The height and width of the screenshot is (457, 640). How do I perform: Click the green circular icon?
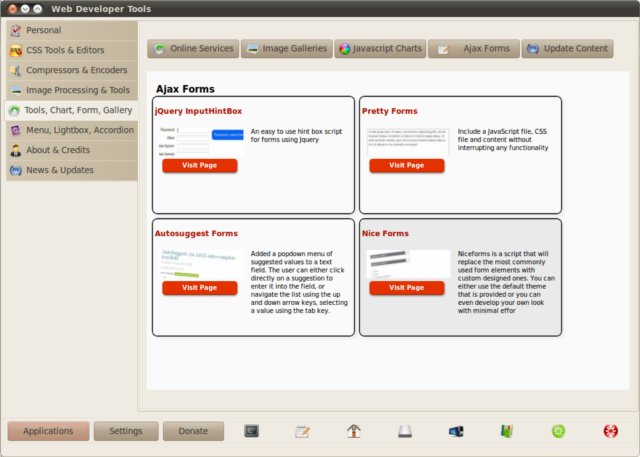tap(558, 431)
